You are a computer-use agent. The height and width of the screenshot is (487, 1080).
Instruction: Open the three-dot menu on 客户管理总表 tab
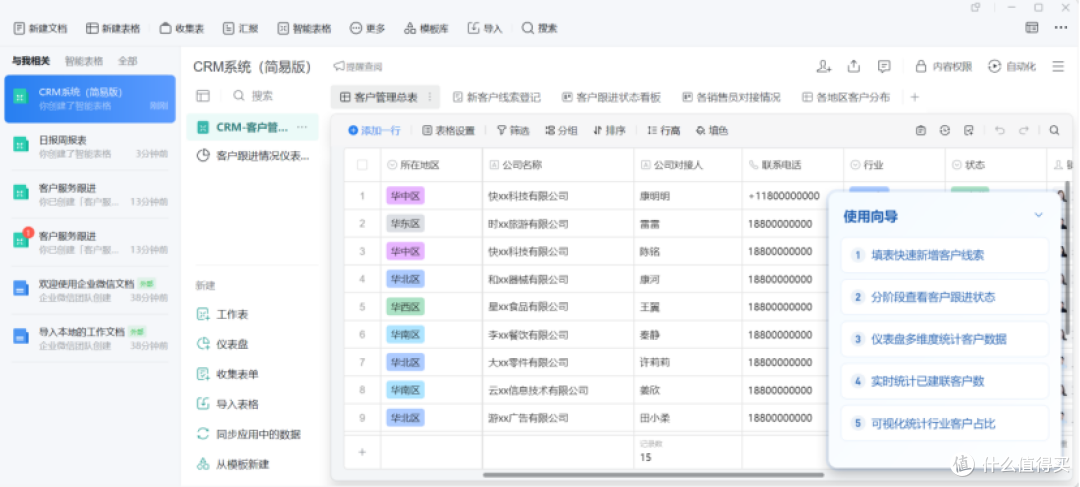[430, 97]
